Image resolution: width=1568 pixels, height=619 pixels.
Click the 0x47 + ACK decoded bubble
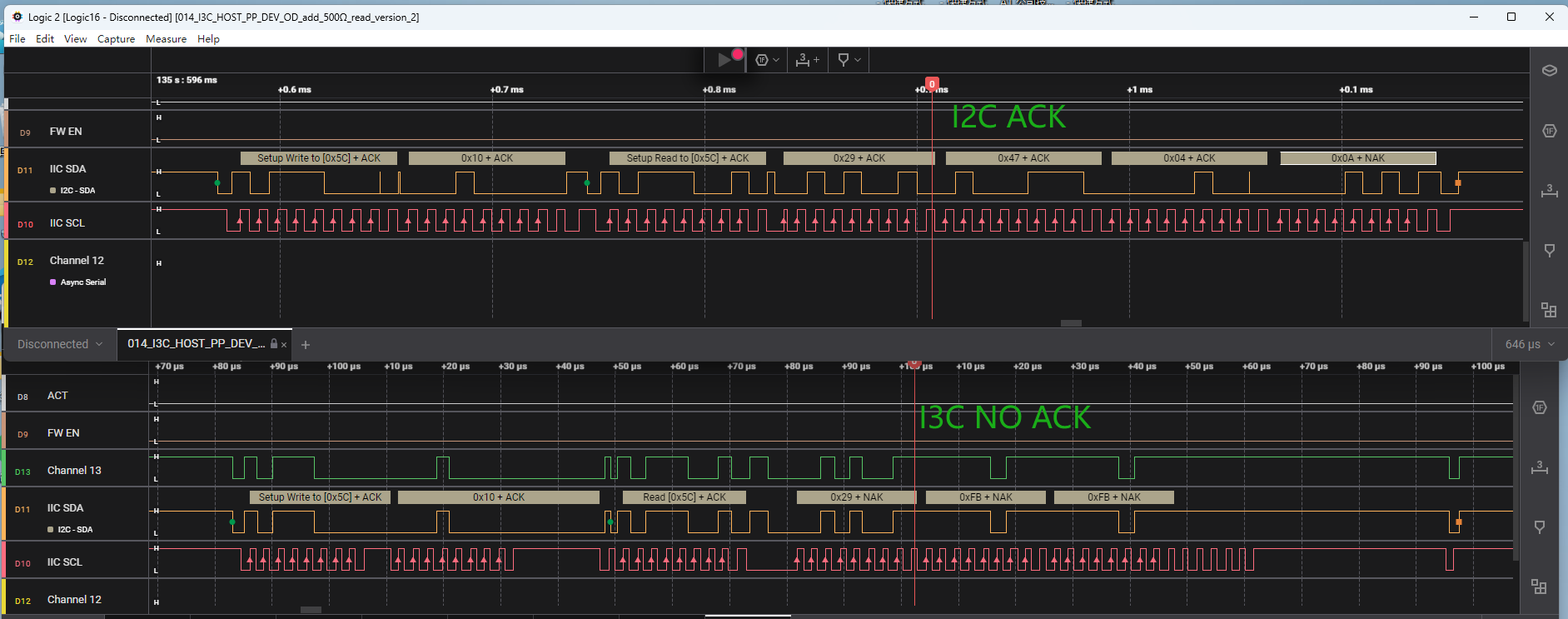click(x=1023, y=158)
